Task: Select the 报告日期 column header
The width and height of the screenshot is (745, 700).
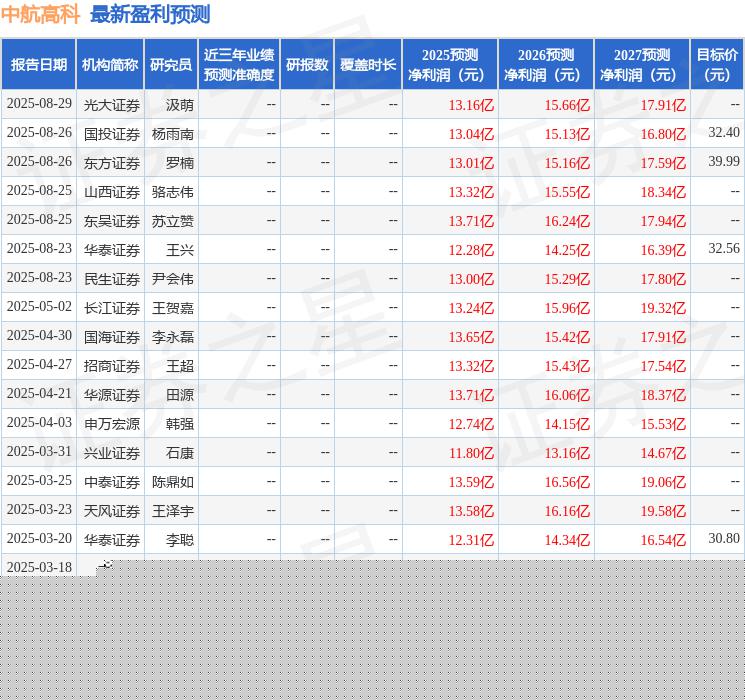Action: (38, 65)
